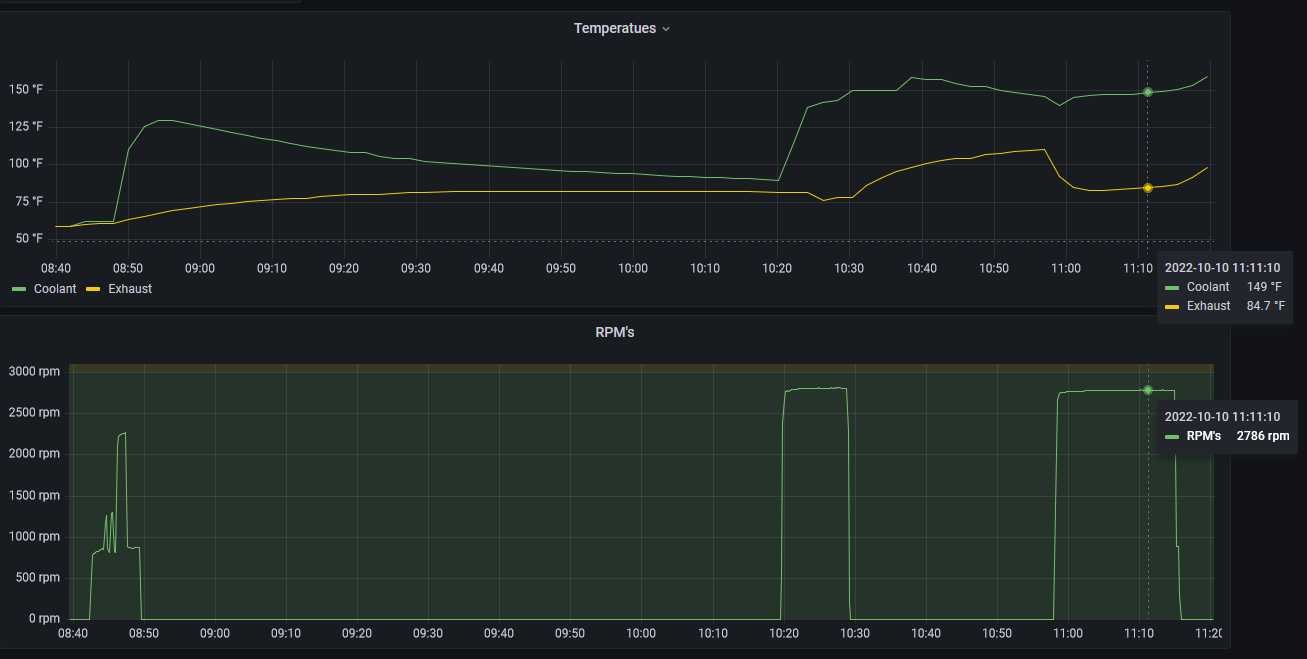Click the RPM's 2786 rpm tooltip row
The height and width of the screenshot is (659, 1307).
tap(1227, 436)
